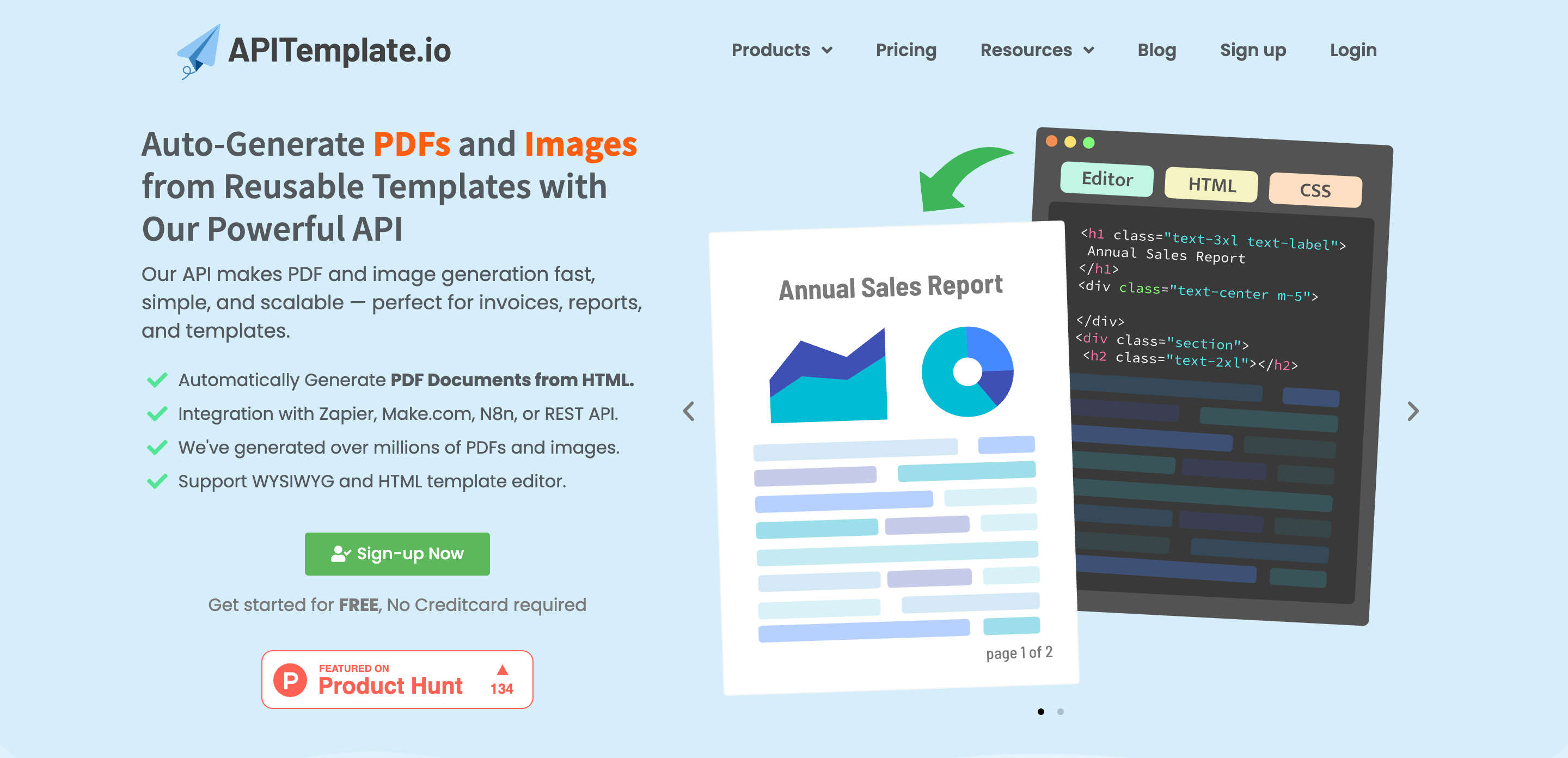Open the Blog page
The image size is (1568, 758).
tap(1156, 50)
